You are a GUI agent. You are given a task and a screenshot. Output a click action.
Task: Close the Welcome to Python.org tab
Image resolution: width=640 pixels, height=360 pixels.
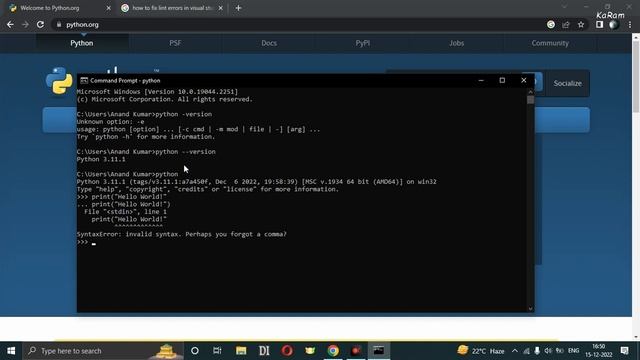108,8
